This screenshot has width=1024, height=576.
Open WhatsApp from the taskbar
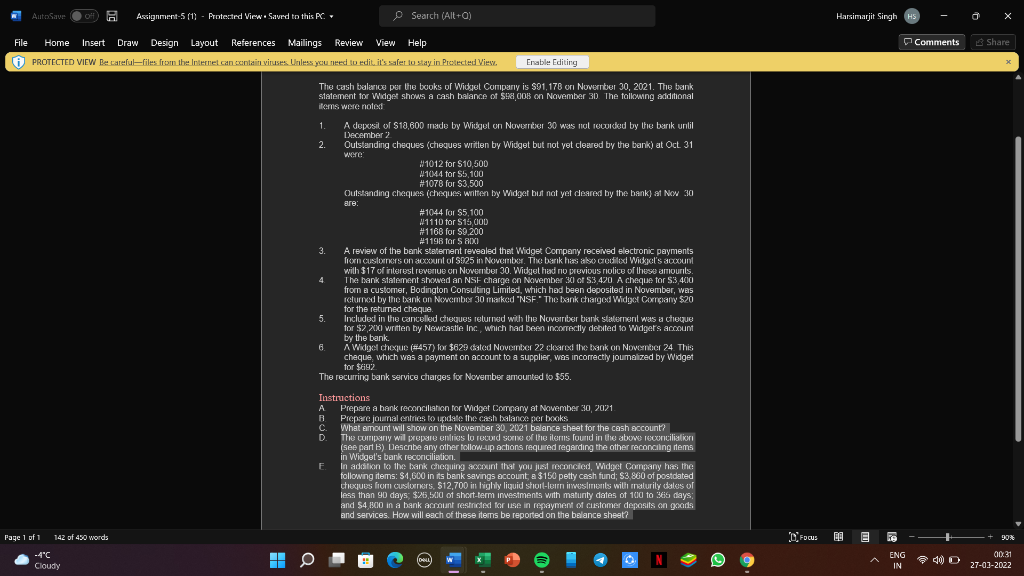click(719, 560)
